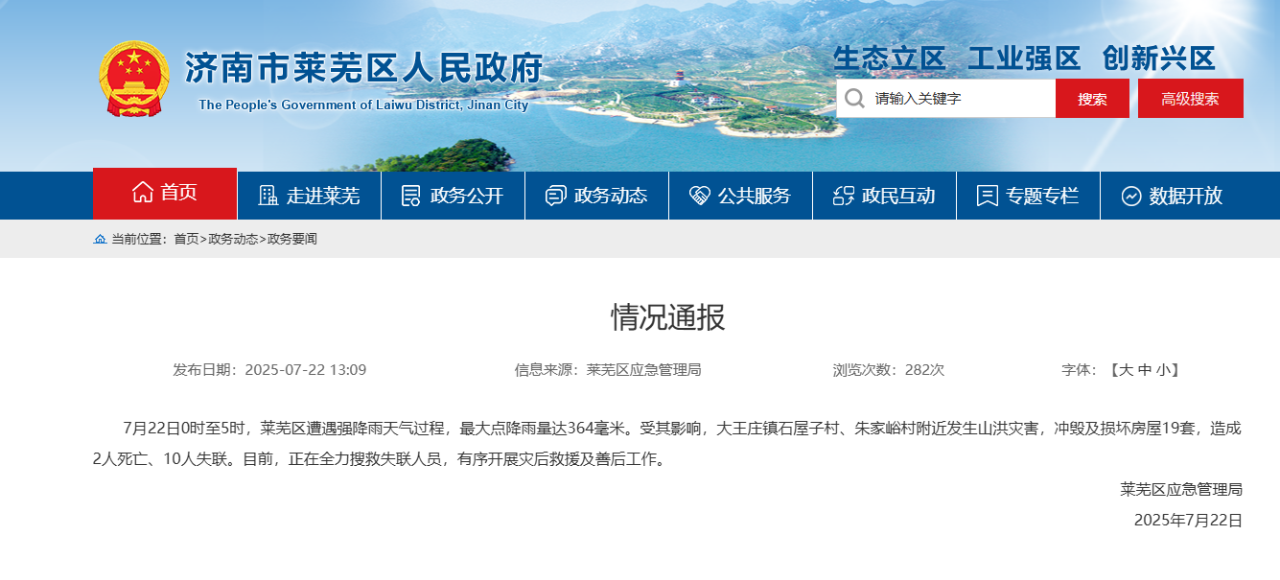Open the 政民互动 menu

(885, 196)
